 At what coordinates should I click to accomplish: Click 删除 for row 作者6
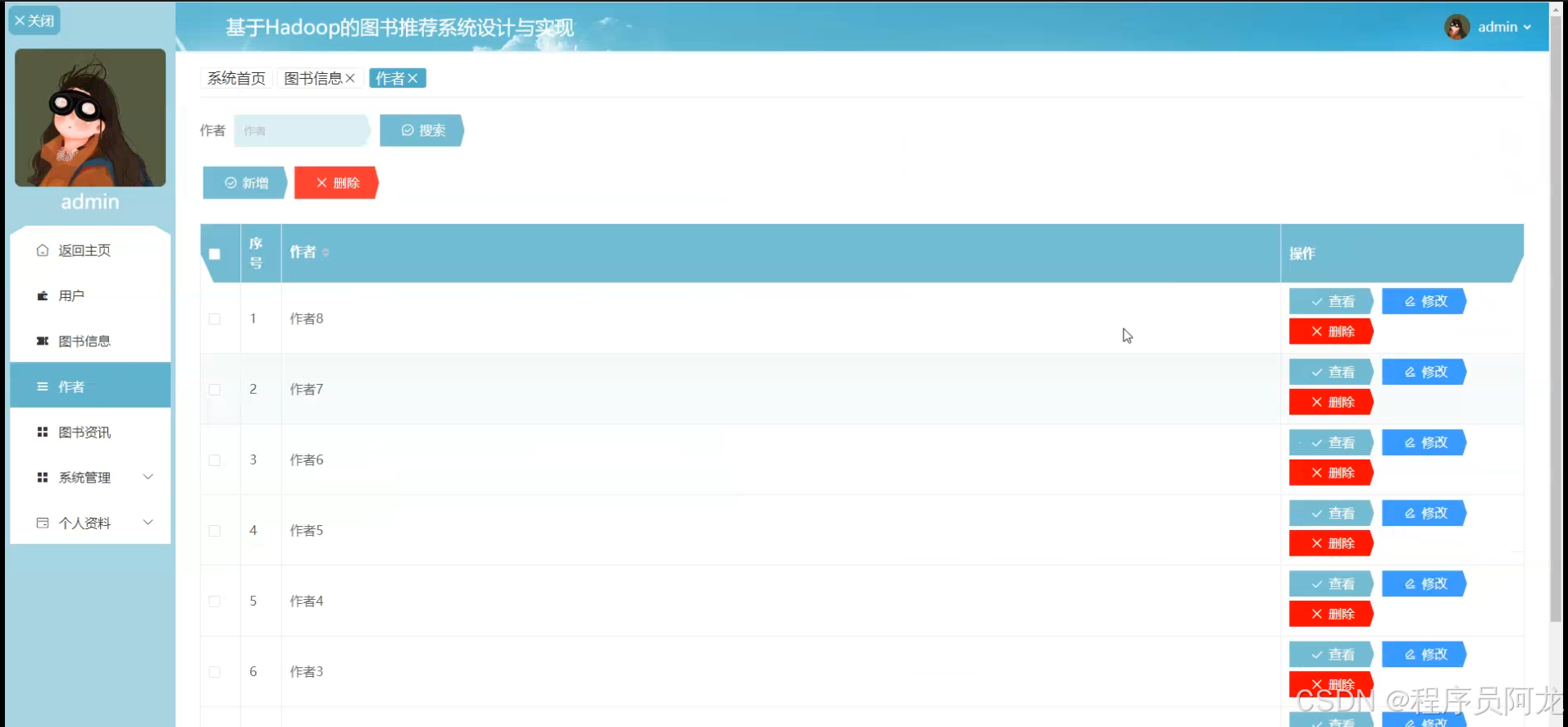pos(1331,473)
